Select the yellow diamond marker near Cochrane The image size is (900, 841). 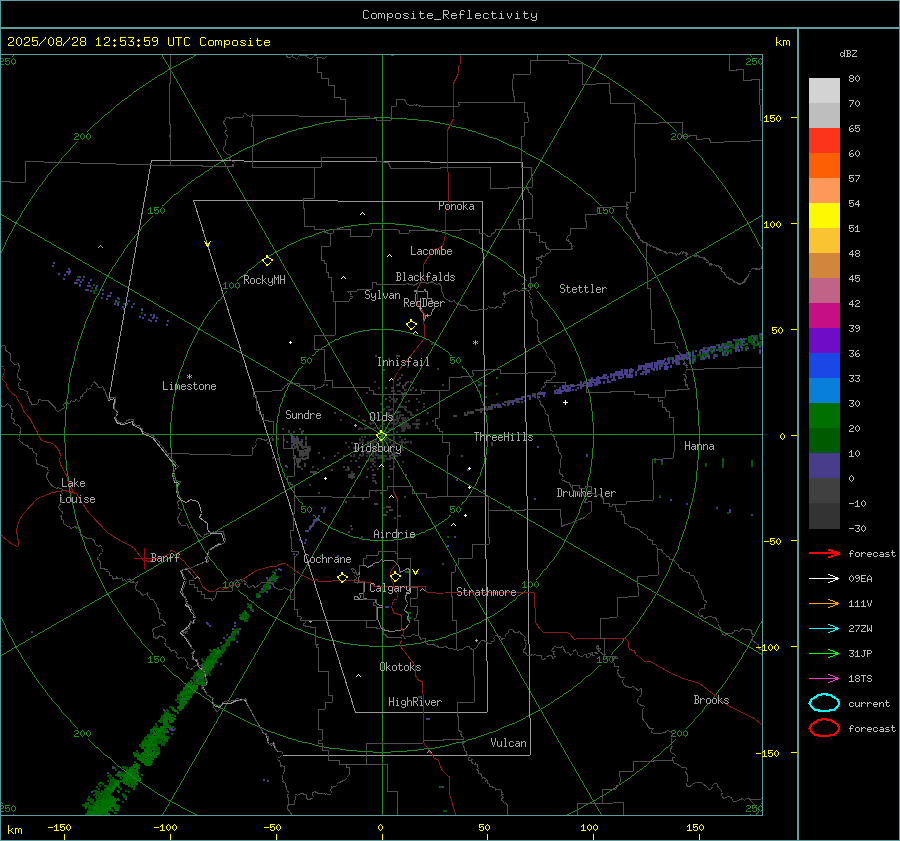pyautogui.click(x=342, y=577)
